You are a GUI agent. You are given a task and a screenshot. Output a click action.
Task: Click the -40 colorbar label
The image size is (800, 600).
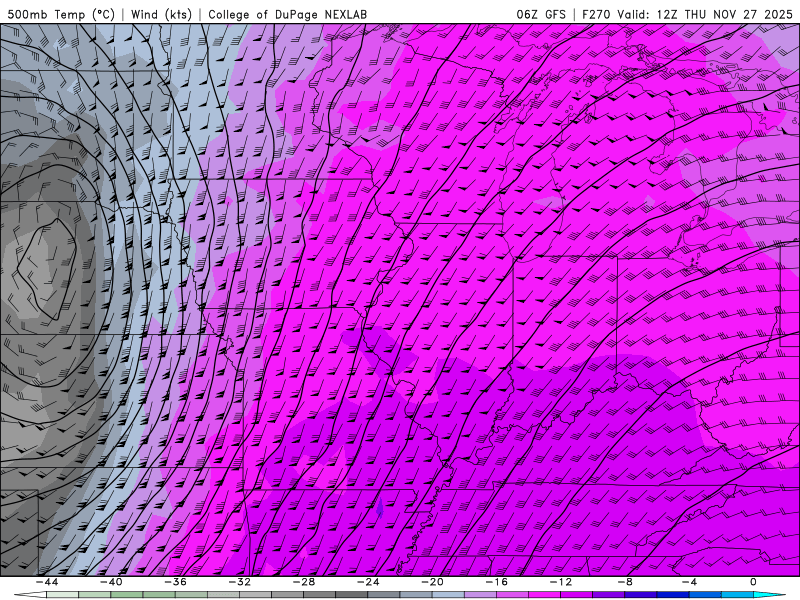[111, 582]
